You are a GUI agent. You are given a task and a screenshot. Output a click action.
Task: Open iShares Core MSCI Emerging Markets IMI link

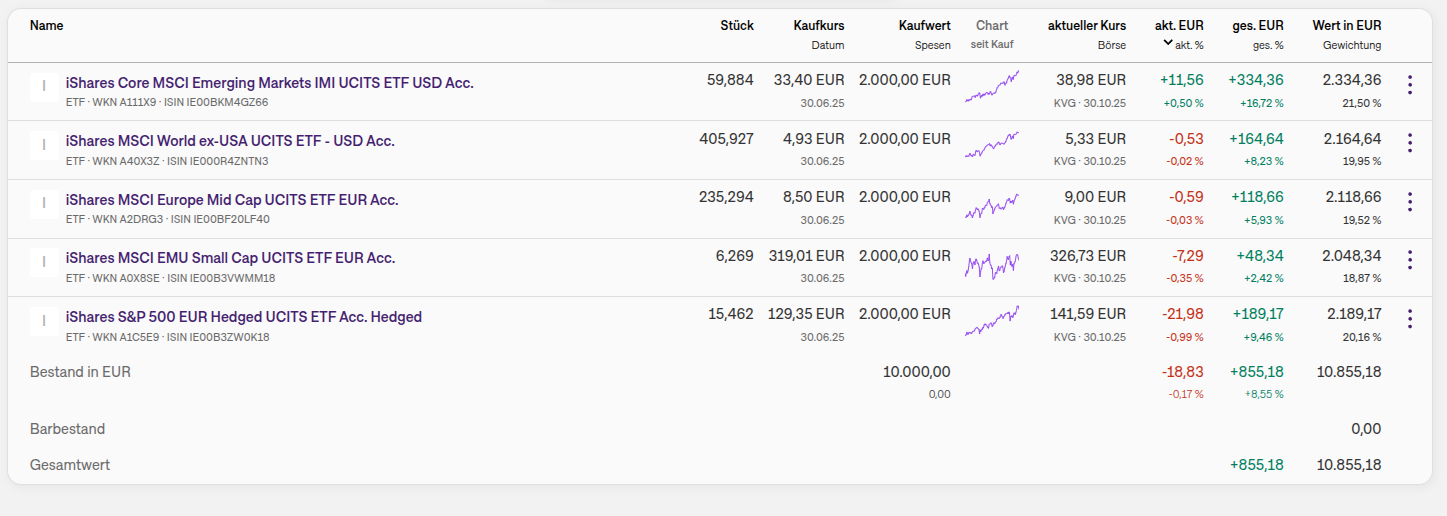pyautogui.click(x=269, y=83)
